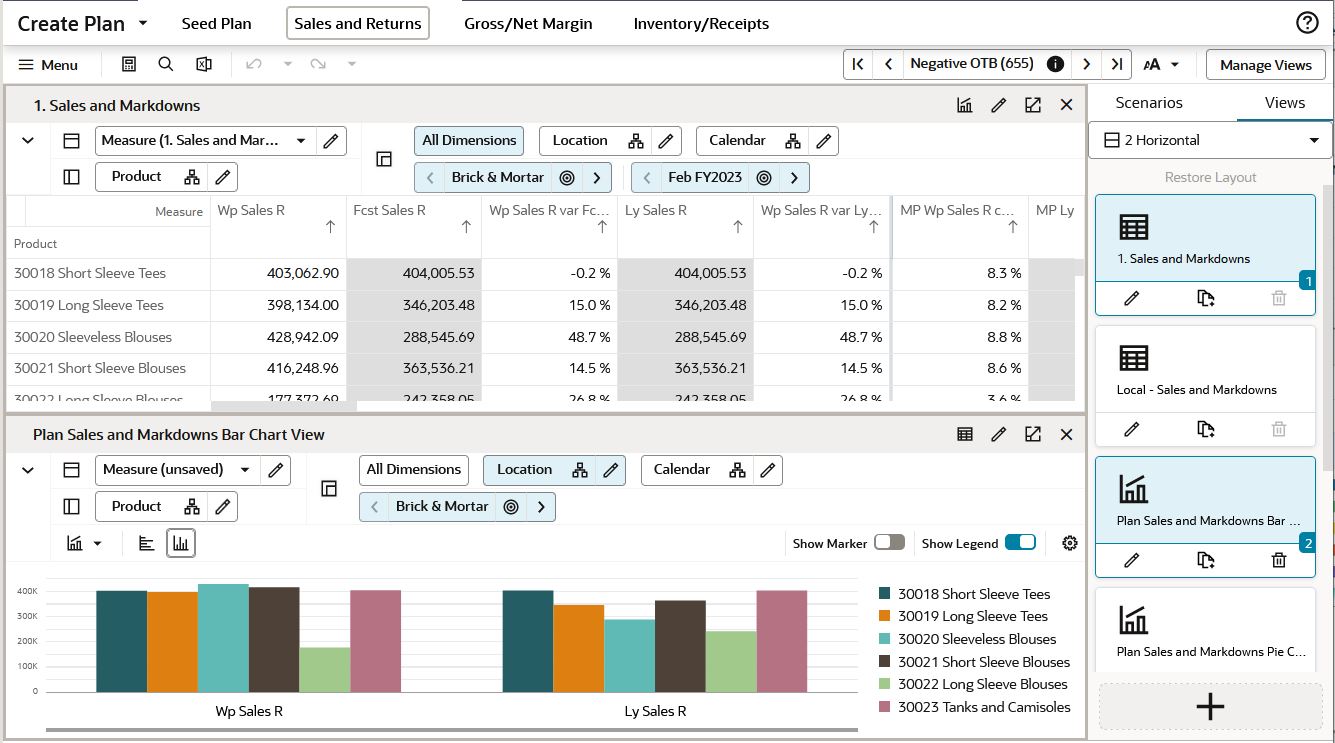The image size is (1335, 743).
Task: Toggle the horizontal bar chart type
Action: coord(146,543)
